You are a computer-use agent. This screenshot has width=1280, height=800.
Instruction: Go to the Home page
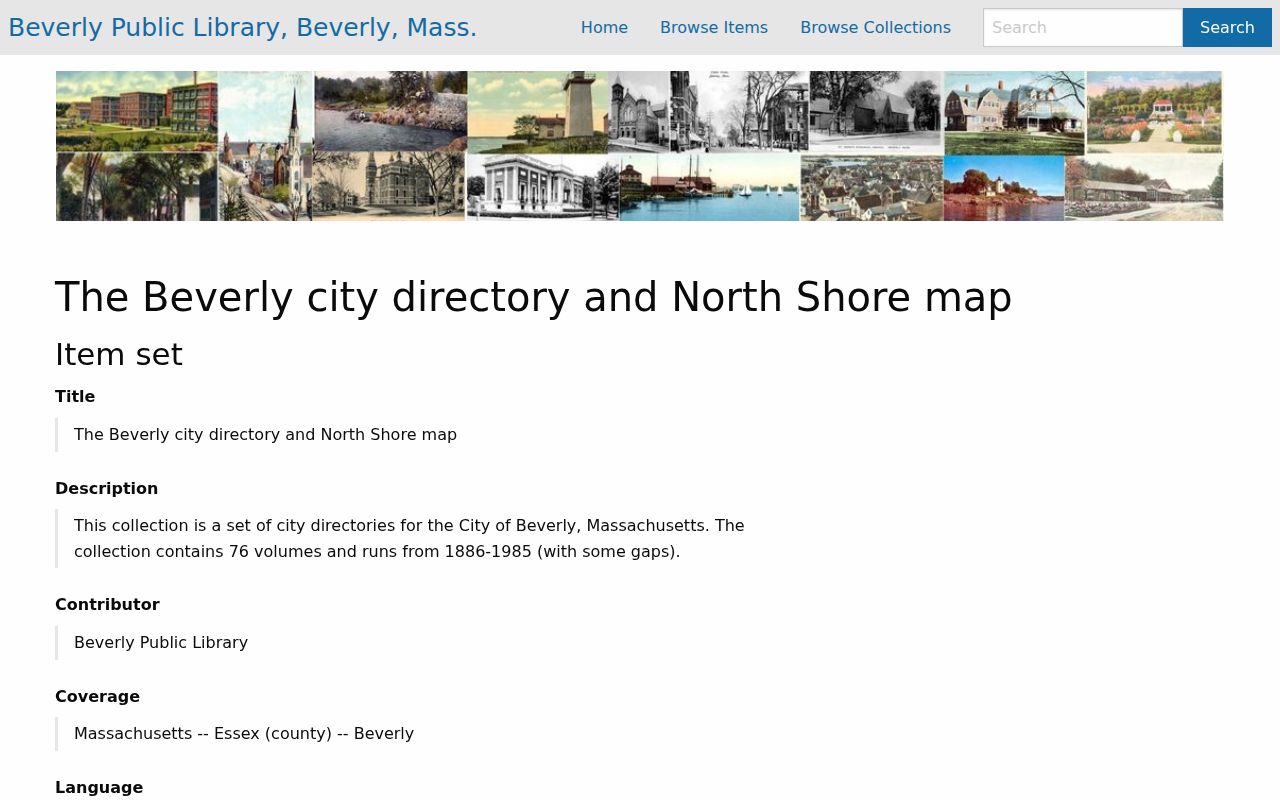[x=604, y=28]
